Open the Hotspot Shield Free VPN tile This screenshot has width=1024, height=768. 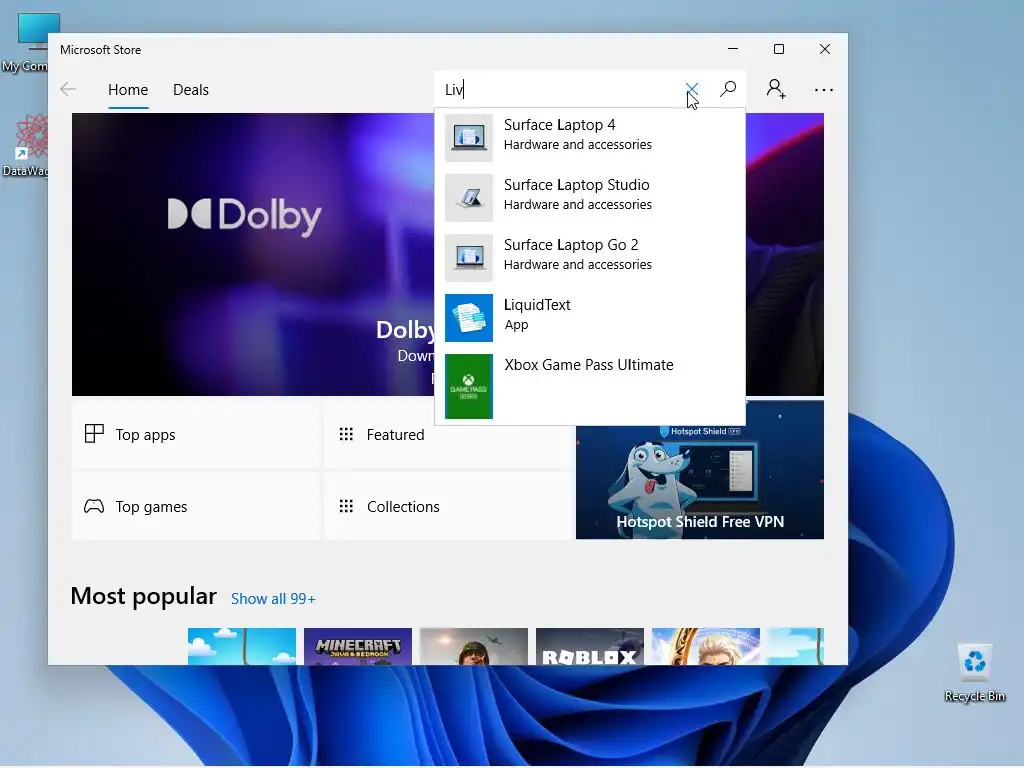click(x=699, y=482)
